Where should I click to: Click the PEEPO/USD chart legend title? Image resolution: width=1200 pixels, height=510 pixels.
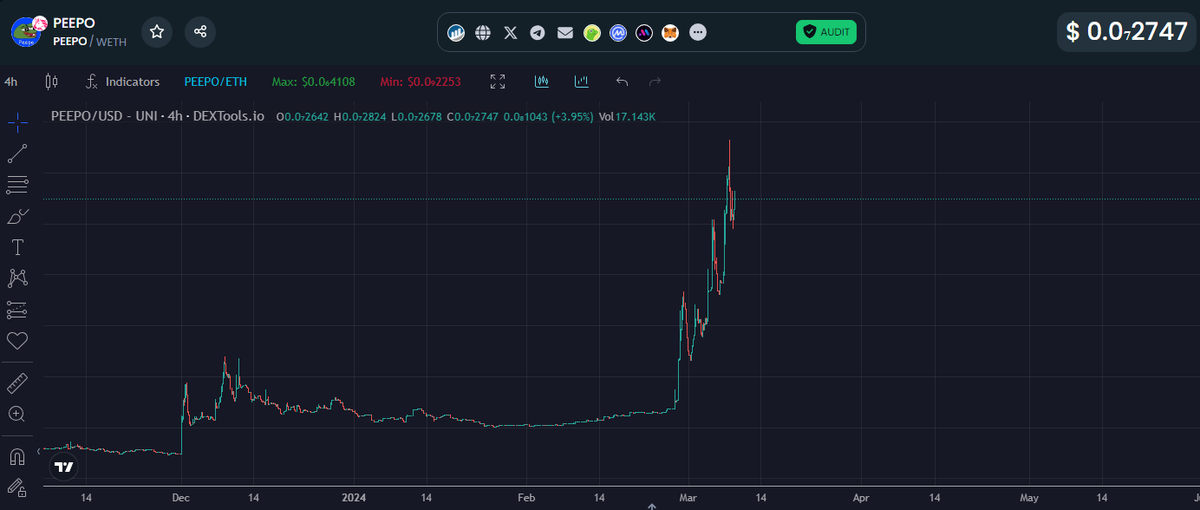click(x=158, y=116)
